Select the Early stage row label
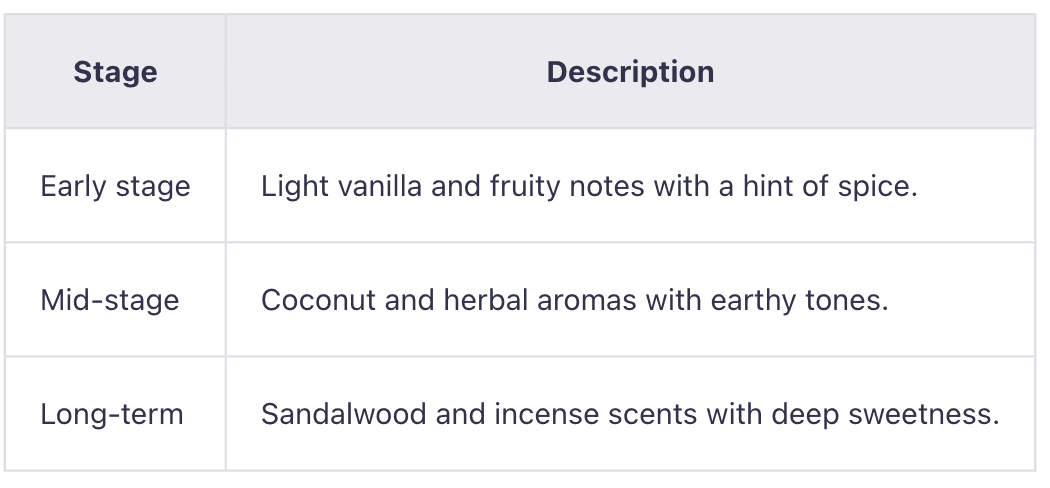1050x488 pixels. click(115, 187)
